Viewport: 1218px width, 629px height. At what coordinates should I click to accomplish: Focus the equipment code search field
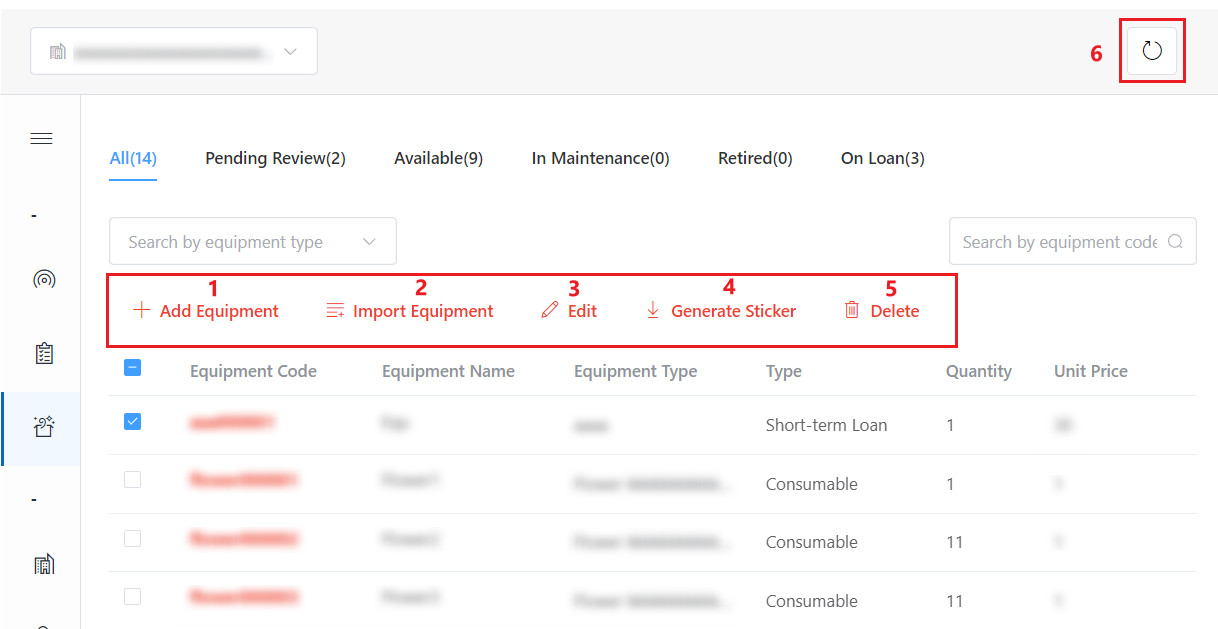coord(1058,242)
